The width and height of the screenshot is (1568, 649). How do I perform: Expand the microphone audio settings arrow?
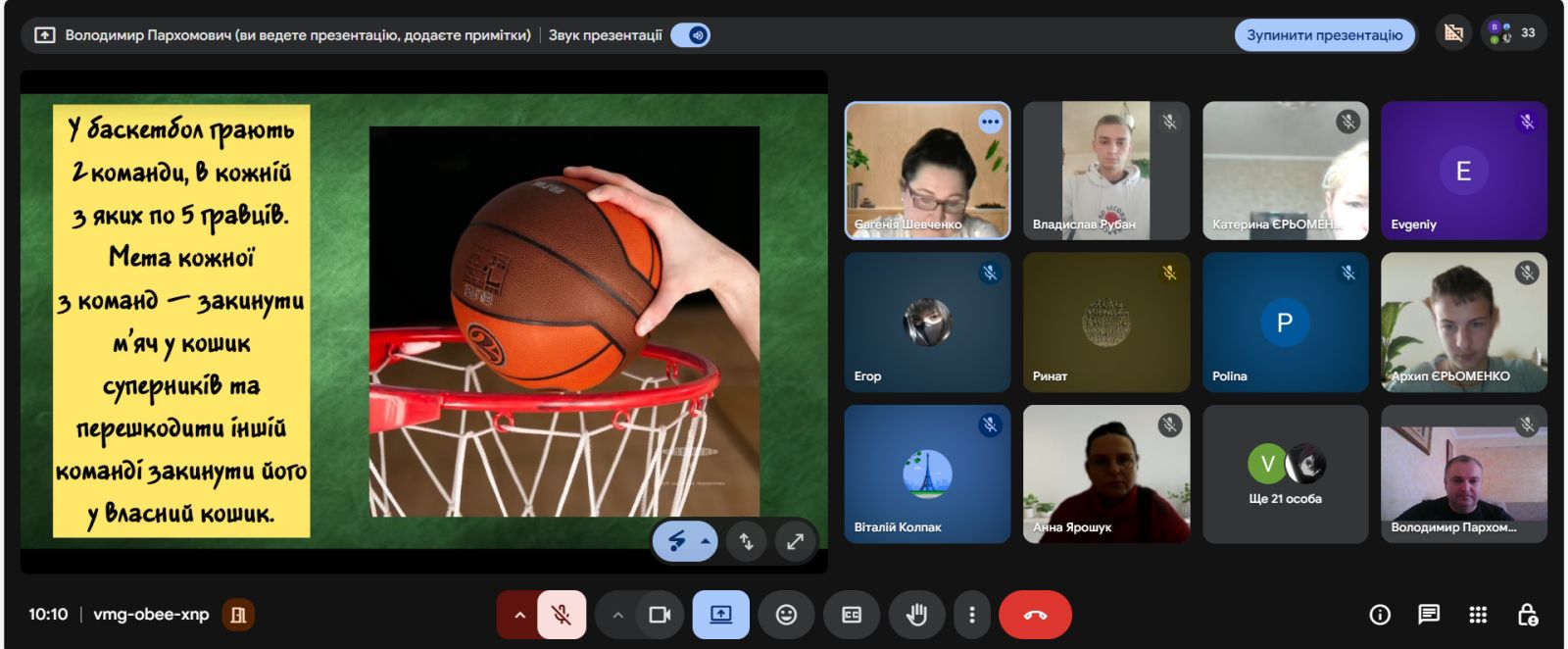point(519,615)
